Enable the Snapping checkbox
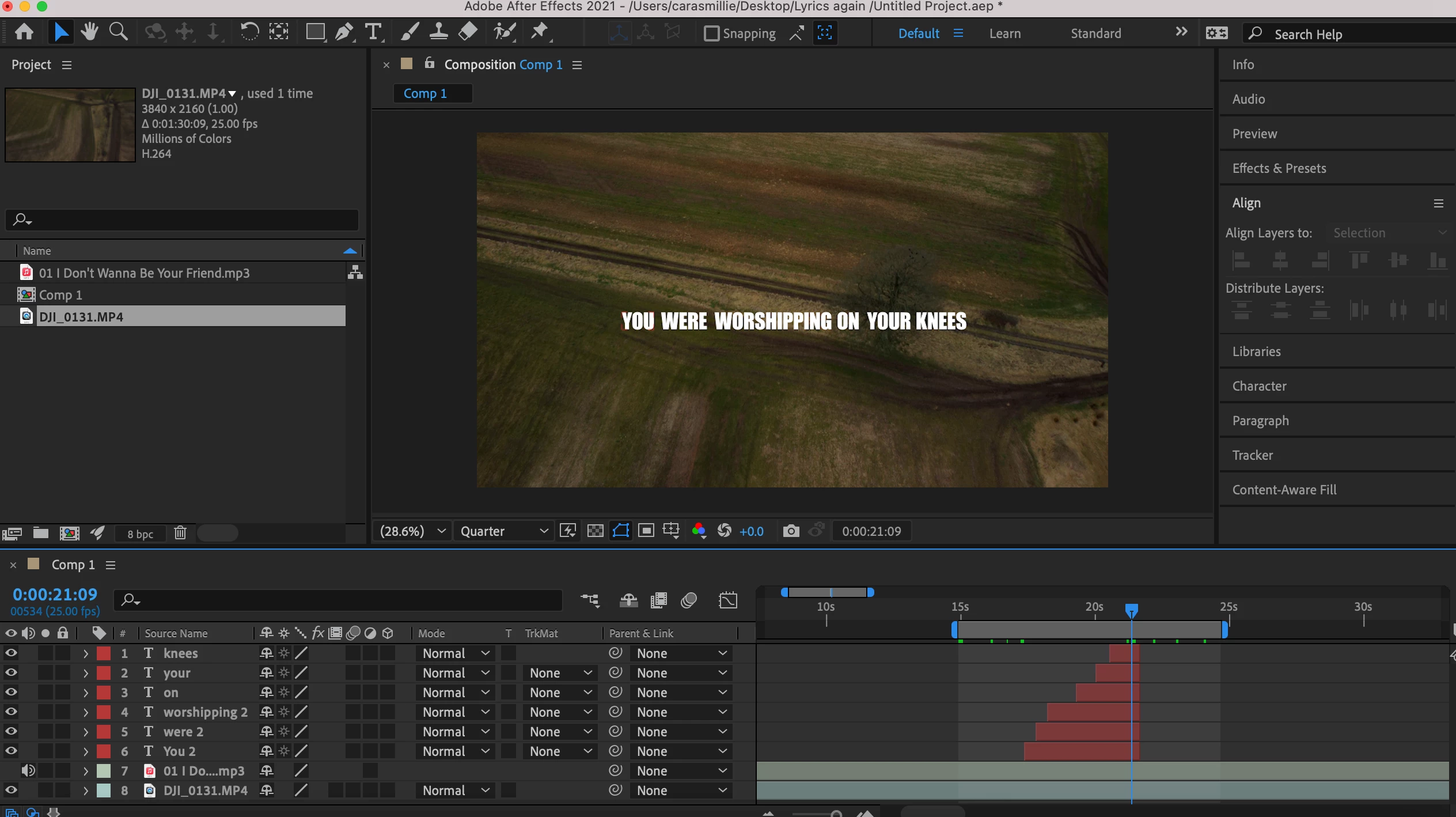 click(712, 33)
